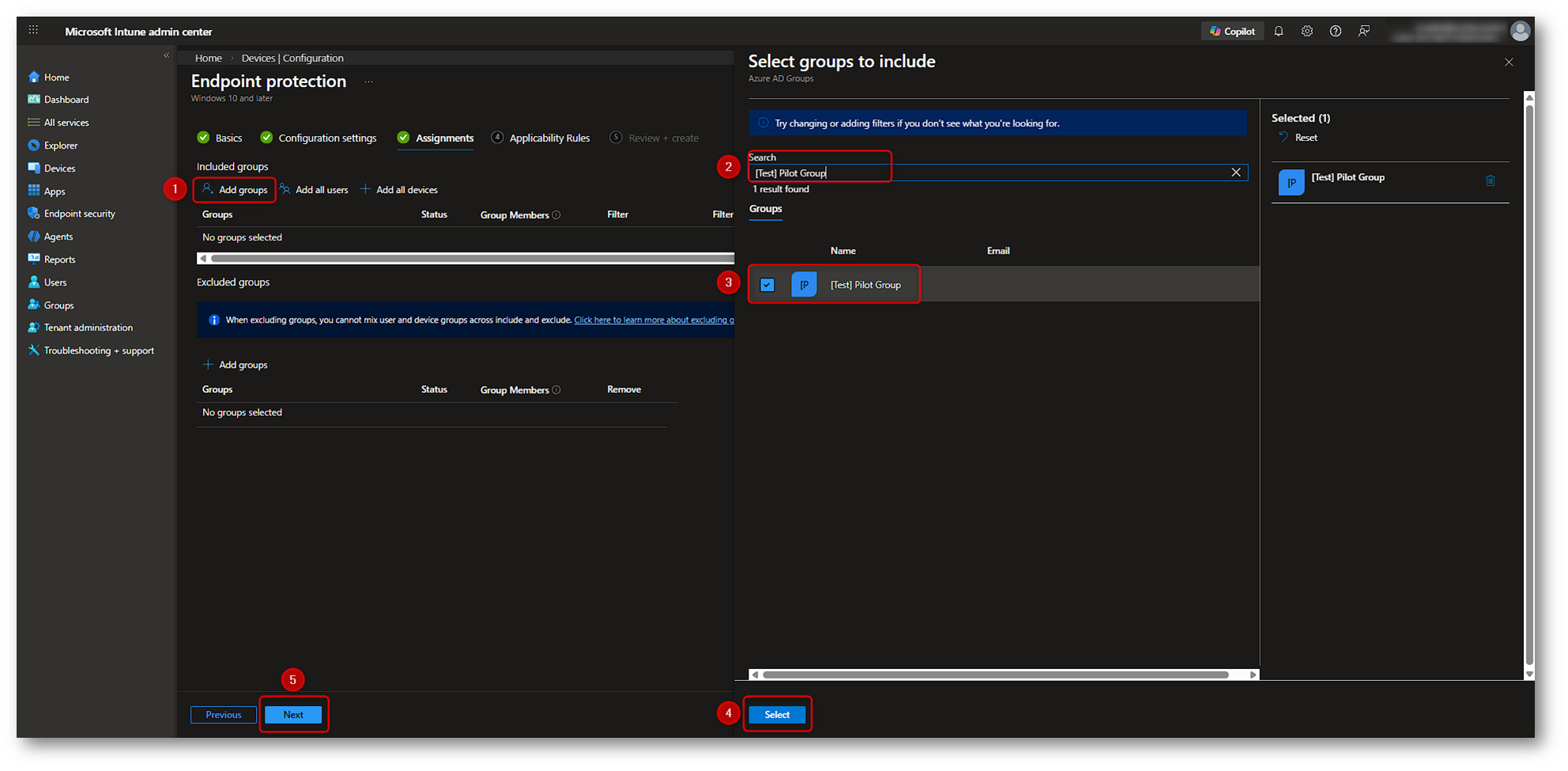Open Copilot from the top bar
Viewport: 1568px width, 771px height.
click(x=1232, y=32)
